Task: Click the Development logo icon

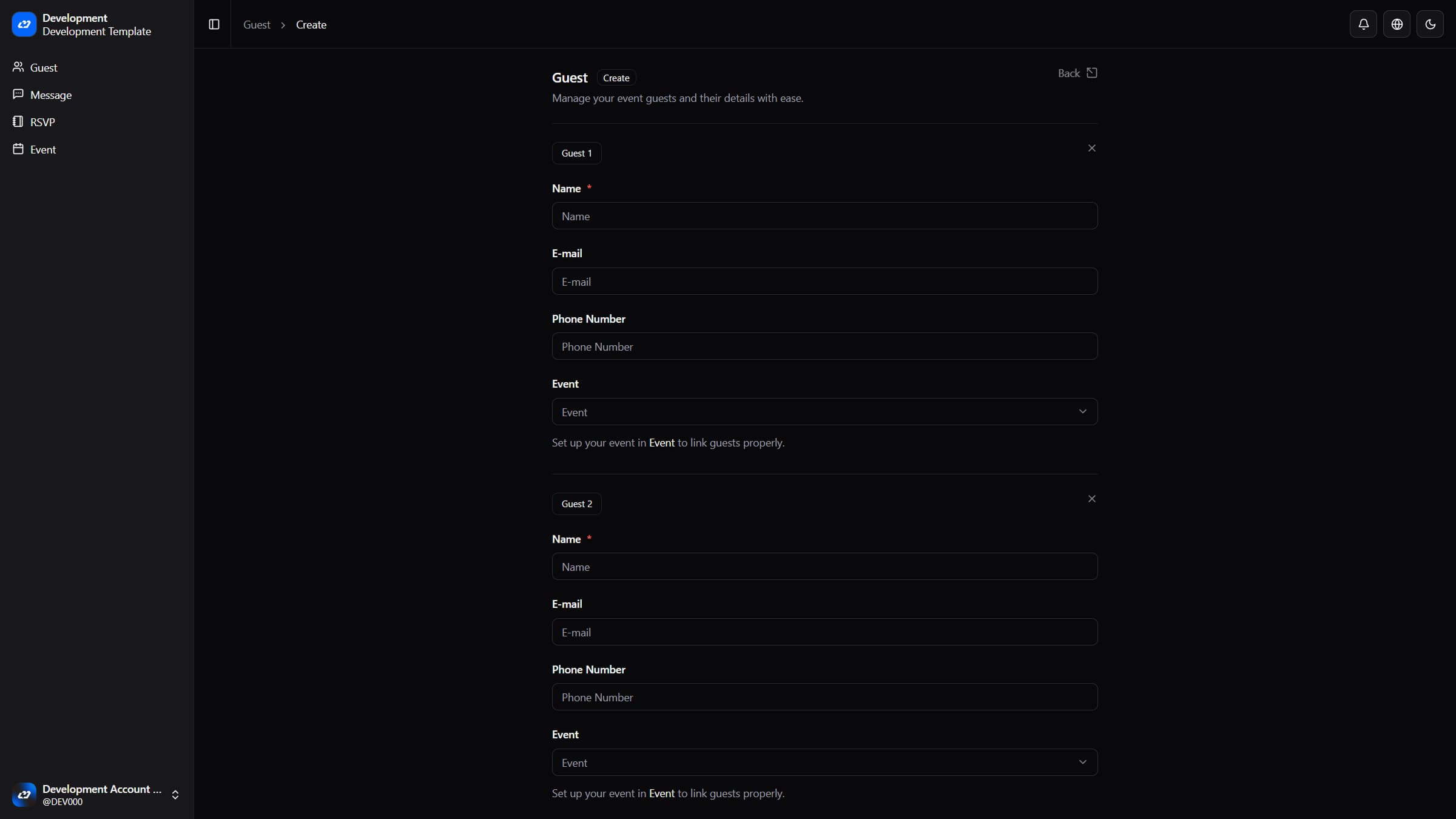Action: (24, 24)
